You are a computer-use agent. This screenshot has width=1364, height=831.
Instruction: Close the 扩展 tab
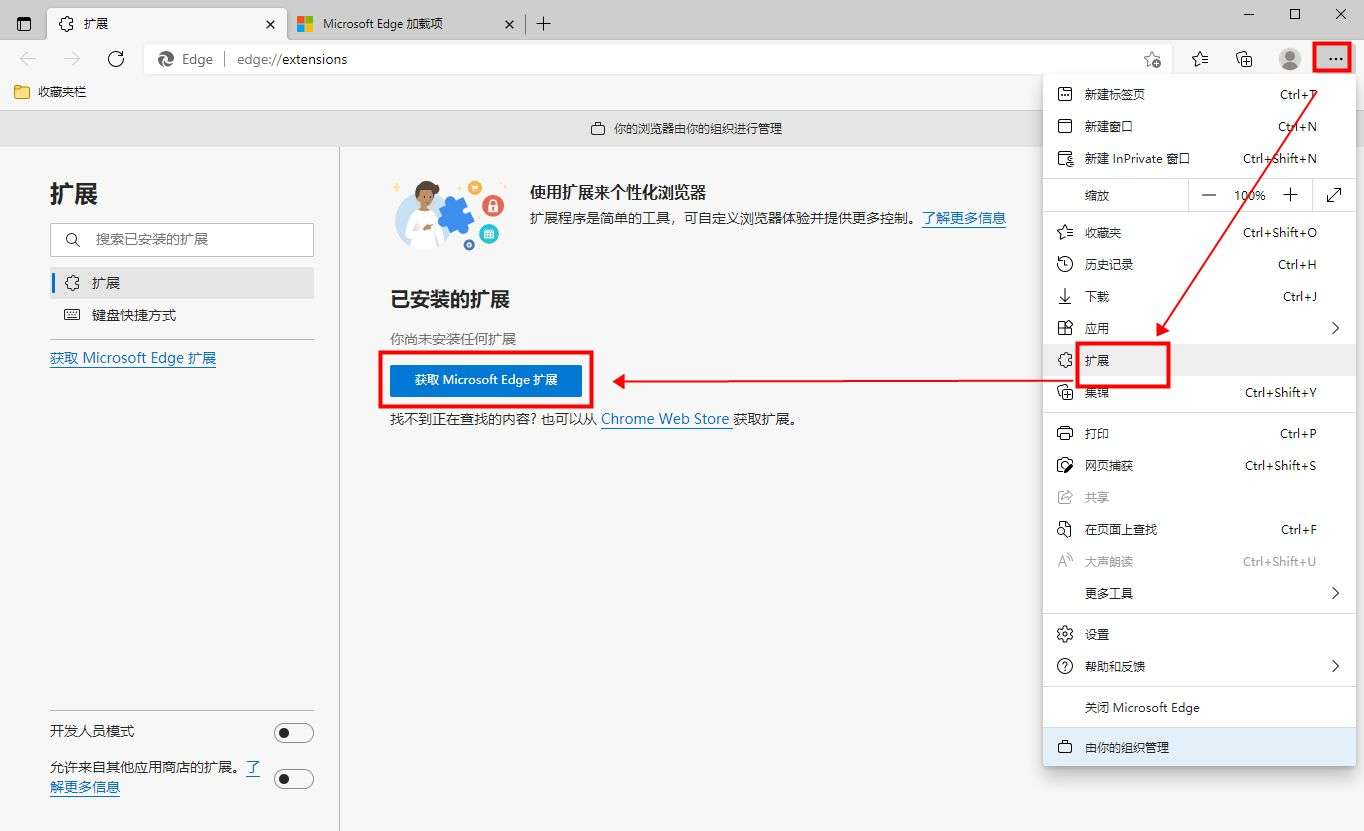(271, 24)
